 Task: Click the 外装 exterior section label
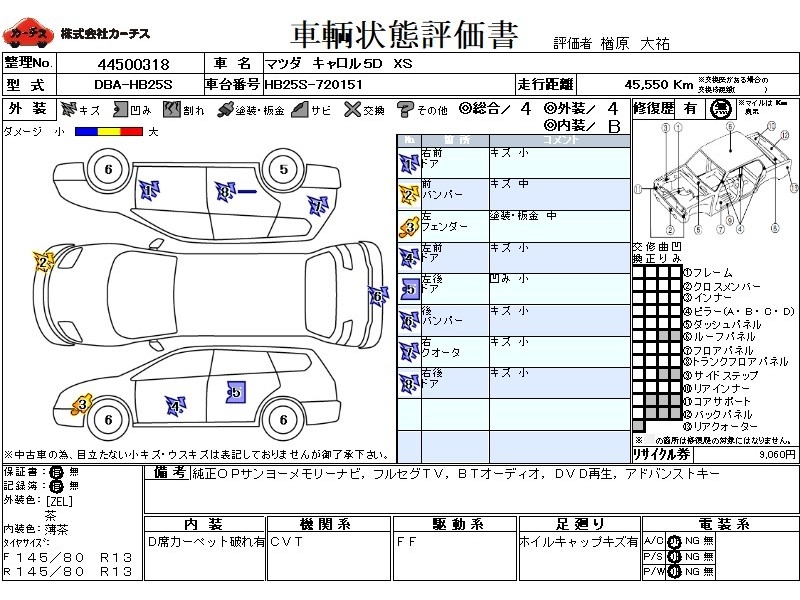point(27,108)
